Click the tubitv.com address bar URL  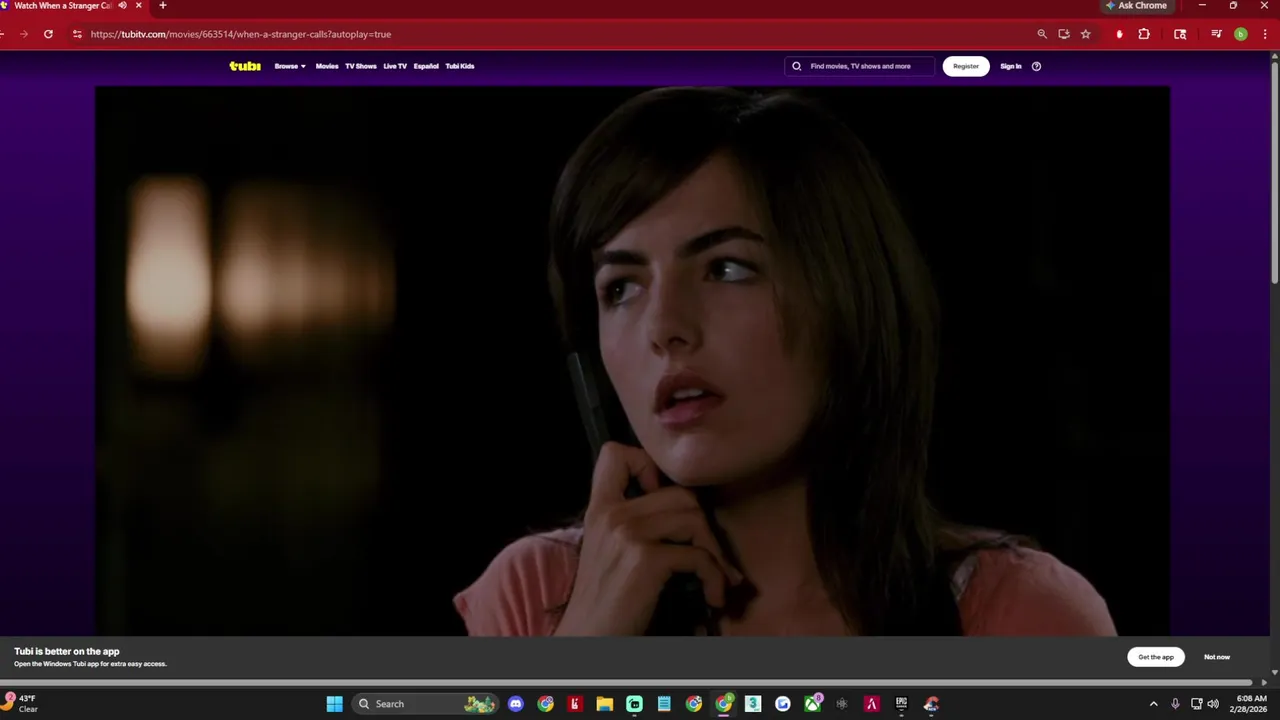point(241,34)
